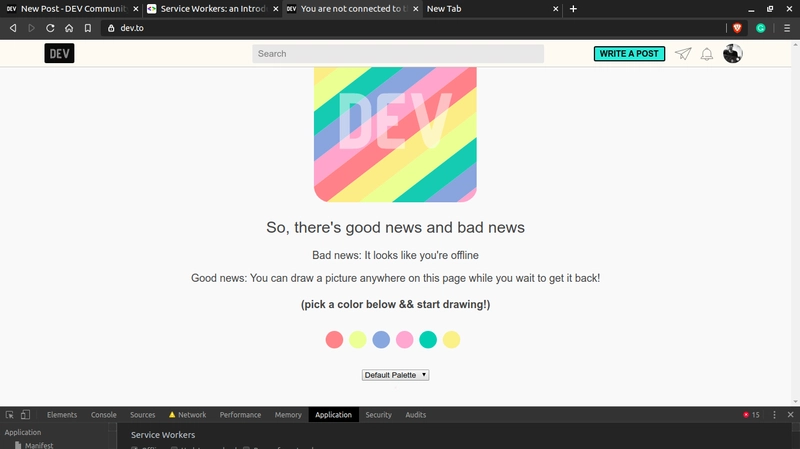This screenshot has width=800, height=449.
Task: Open the Default Palette dropdown
Action: click(395, 375)
